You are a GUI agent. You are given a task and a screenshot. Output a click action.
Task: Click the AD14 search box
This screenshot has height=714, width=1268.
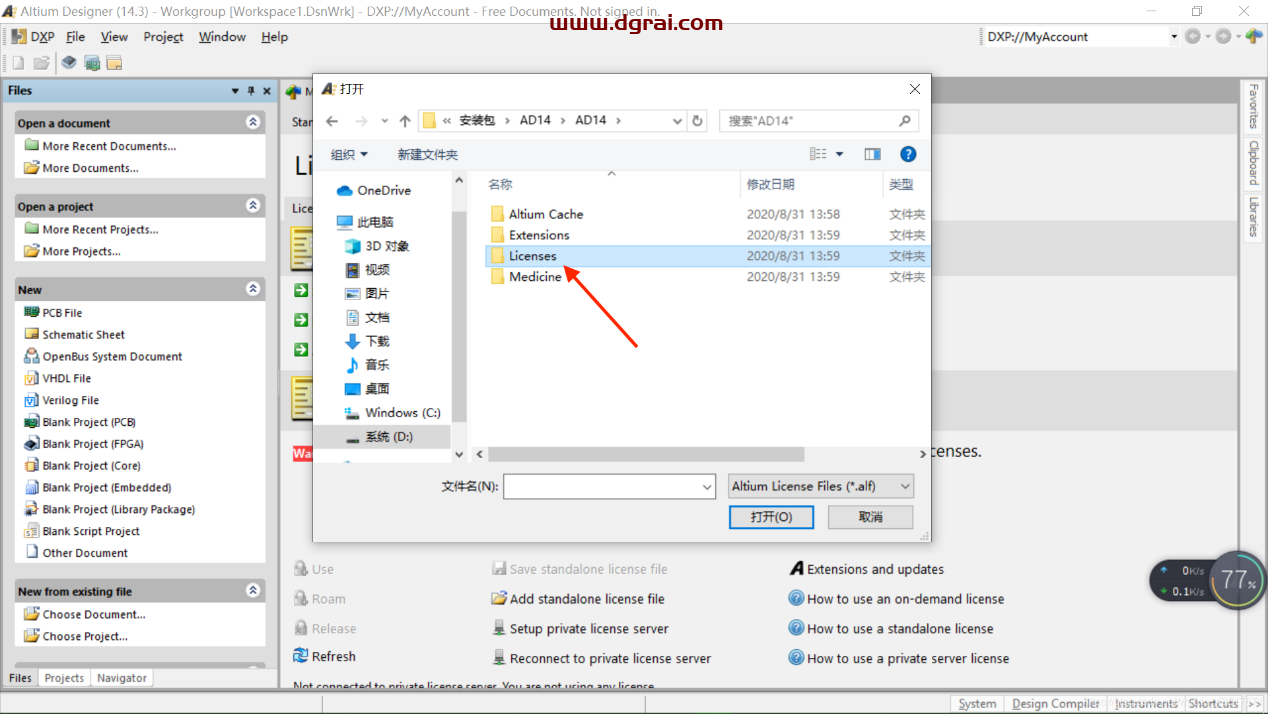[x=818, y=121]
